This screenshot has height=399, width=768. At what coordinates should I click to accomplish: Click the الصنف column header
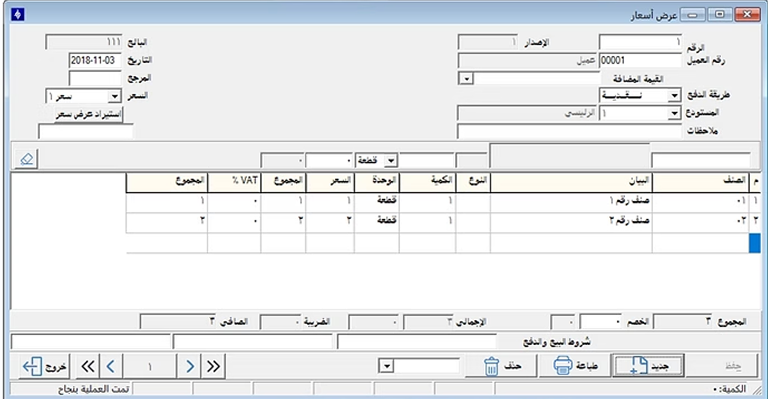click(x=701, y=181)
